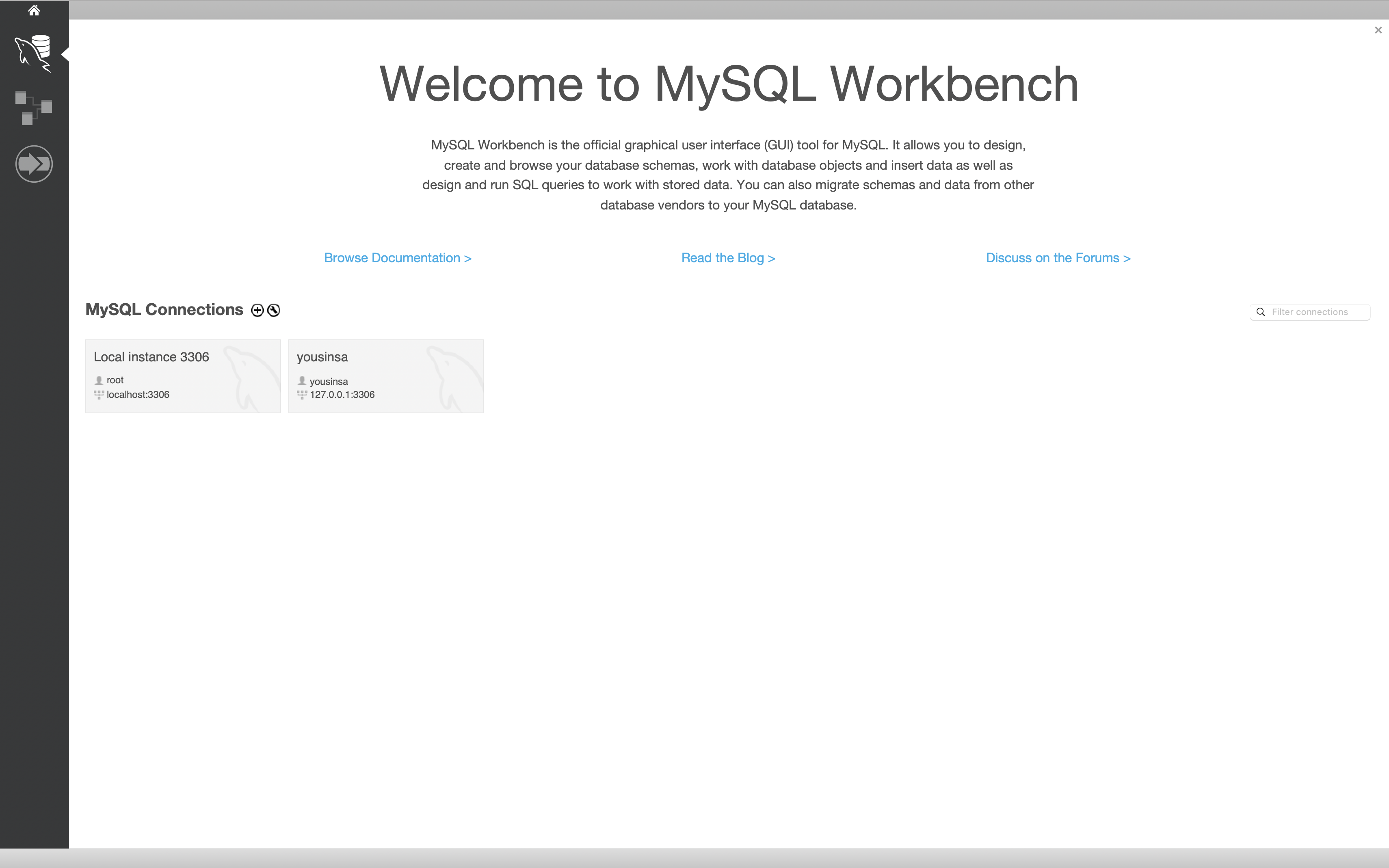
Task: Open the yousinsa connection tile
Action: coord(386,376)
